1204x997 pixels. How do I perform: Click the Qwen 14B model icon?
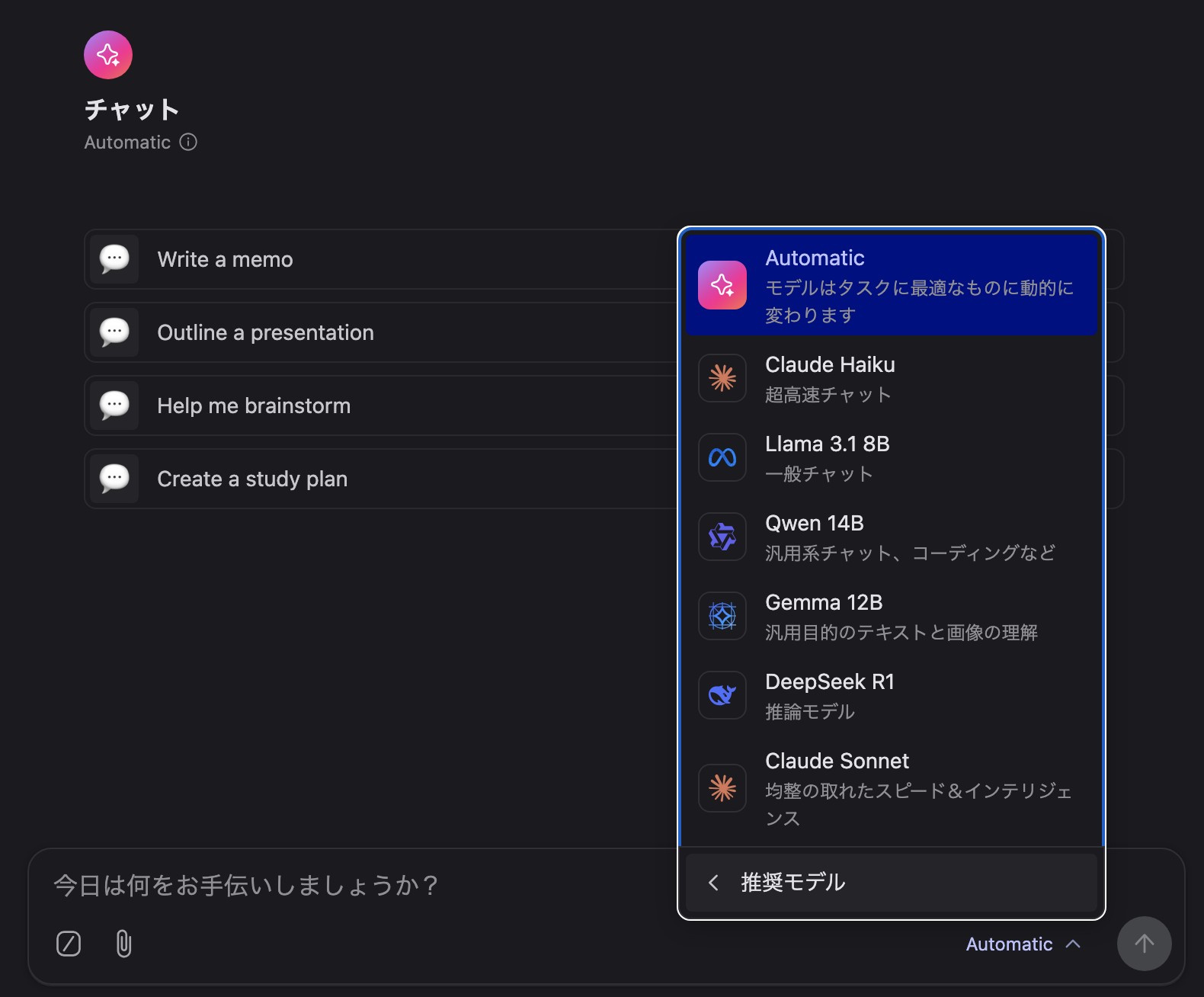tap(722, 537)
